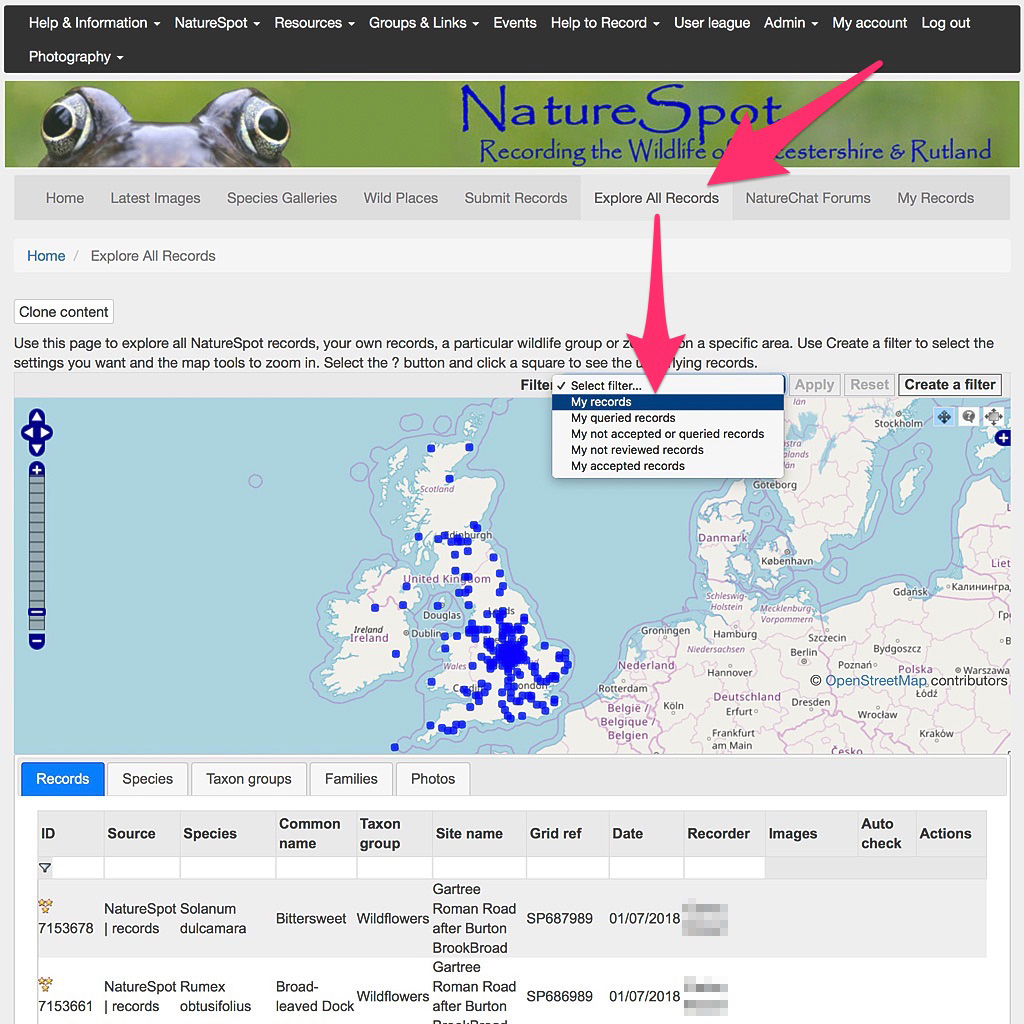Go to the Species Galleries page
The height and width of the screenshot is (1024, 1024).
point(282,198)
